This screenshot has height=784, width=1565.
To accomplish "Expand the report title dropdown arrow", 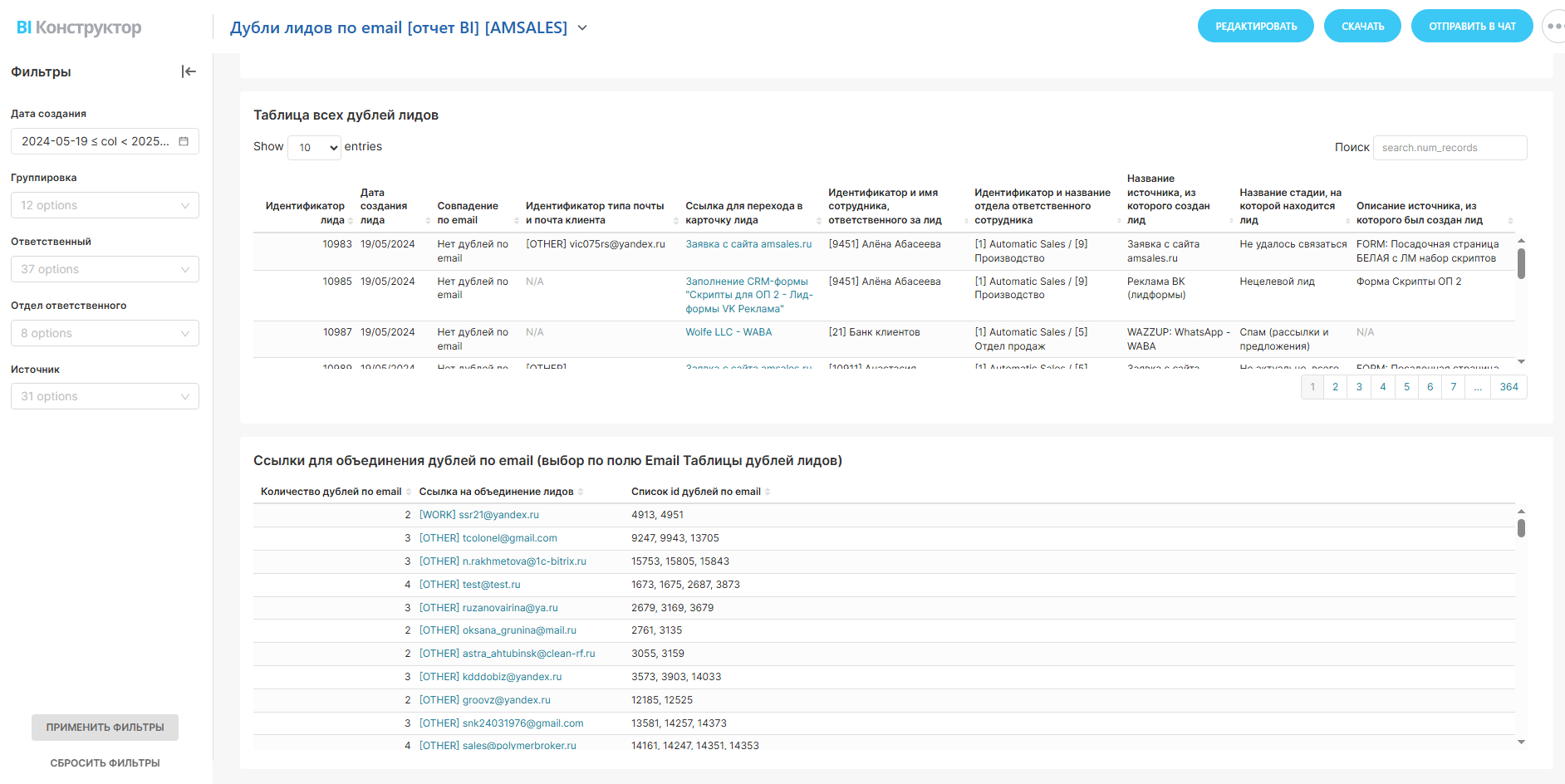I will [582, 28].
